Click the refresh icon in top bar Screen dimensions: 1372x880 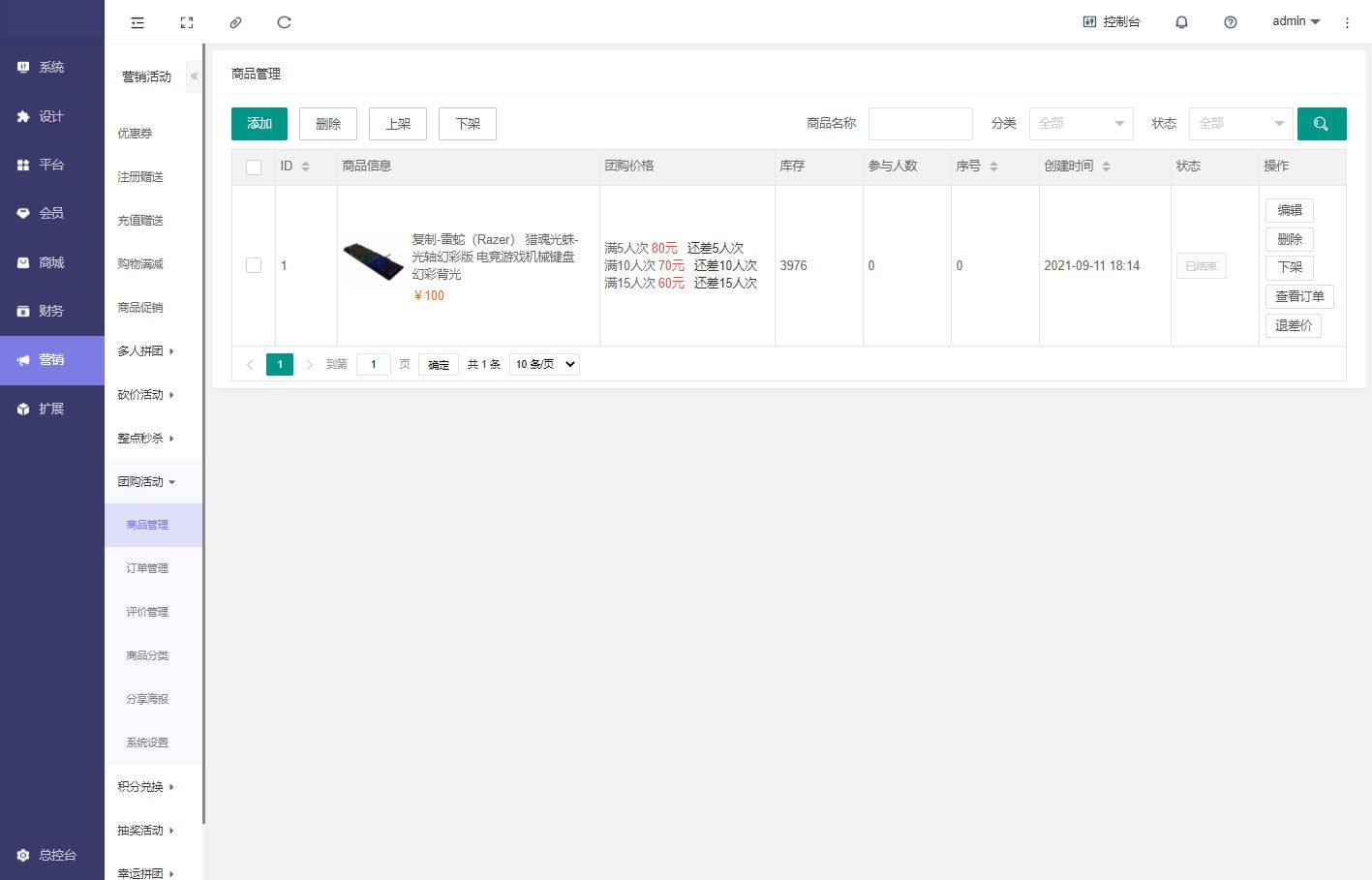point(284,22)
